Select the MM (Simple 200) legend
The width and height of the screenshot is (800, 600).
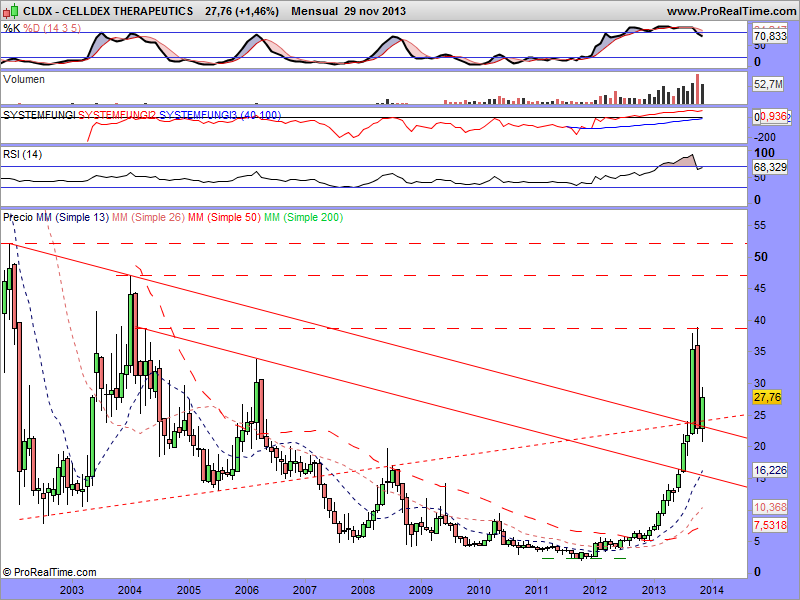(x=304, y=217)
